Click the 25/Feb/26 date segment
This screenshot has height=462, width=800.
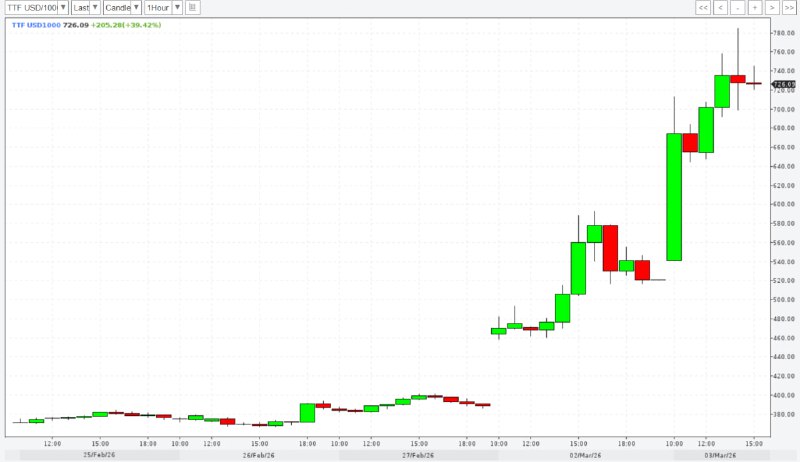point(99,455)
